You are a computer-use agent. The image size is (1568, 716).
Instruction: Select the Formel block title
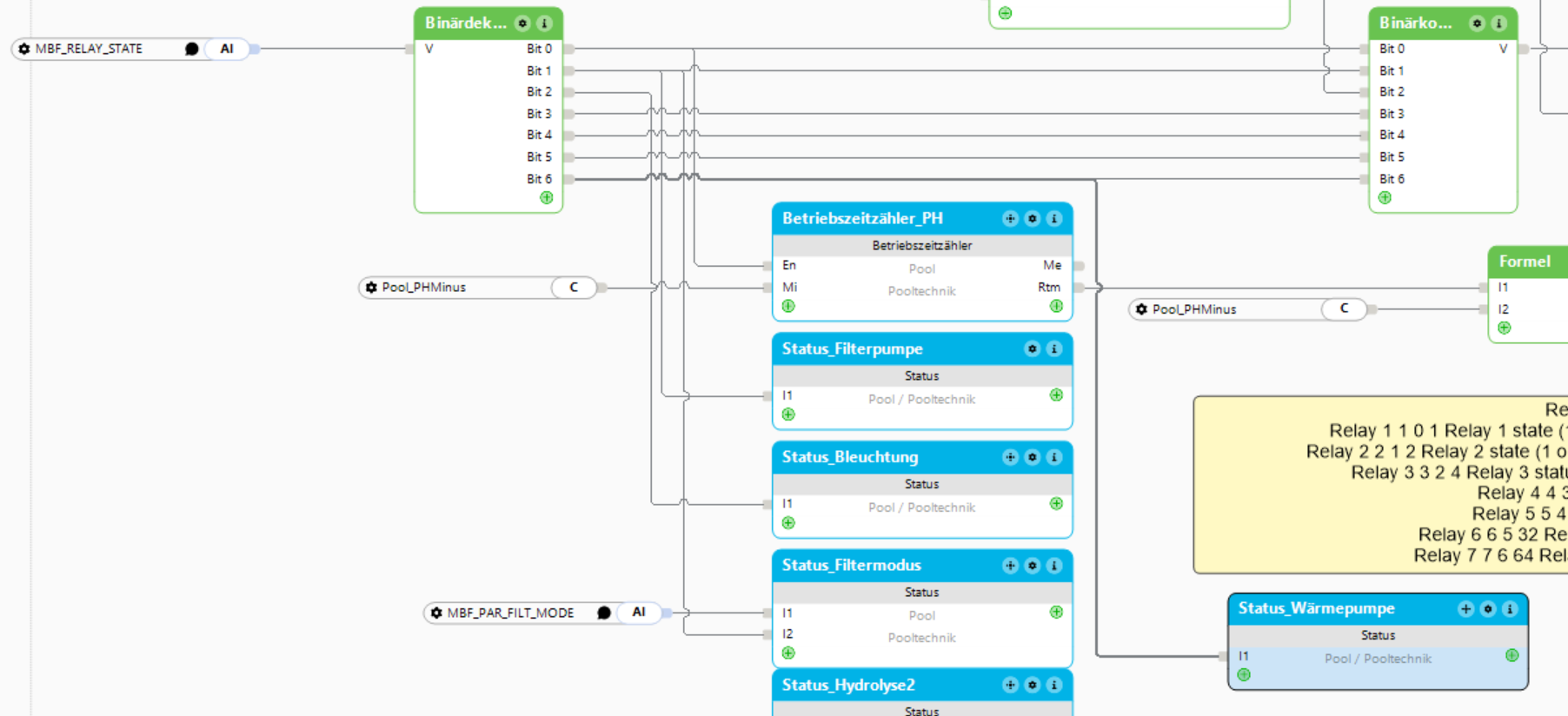(x=1525, y=262)
